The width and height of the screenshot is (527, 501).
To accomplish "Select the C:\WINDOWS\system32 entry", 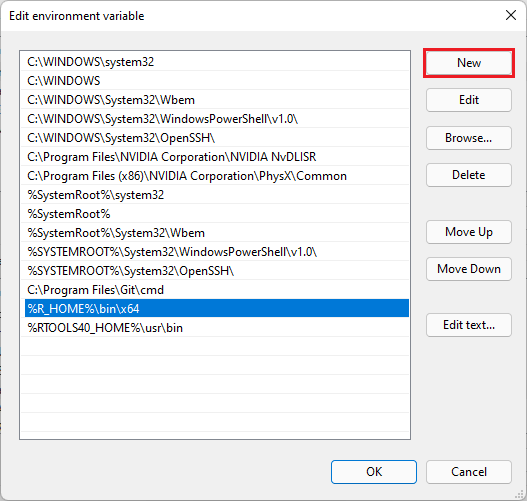I will [215, 62].
